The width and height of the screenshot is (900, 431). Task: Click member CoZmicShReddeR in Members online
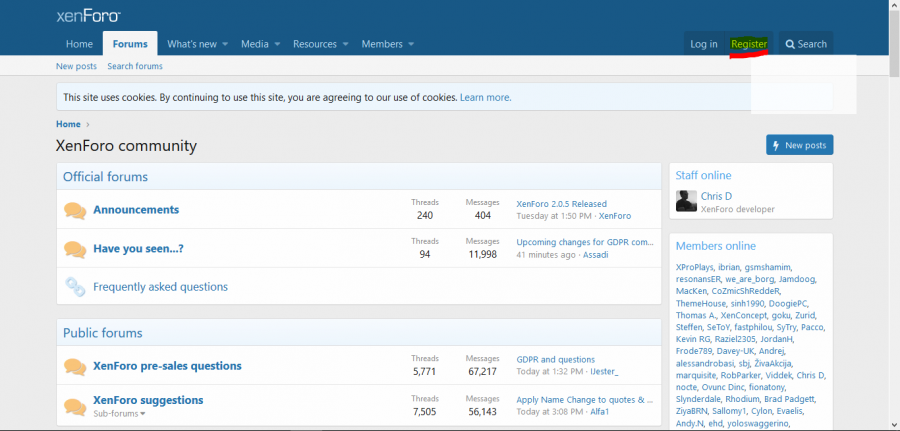(746, 291)
